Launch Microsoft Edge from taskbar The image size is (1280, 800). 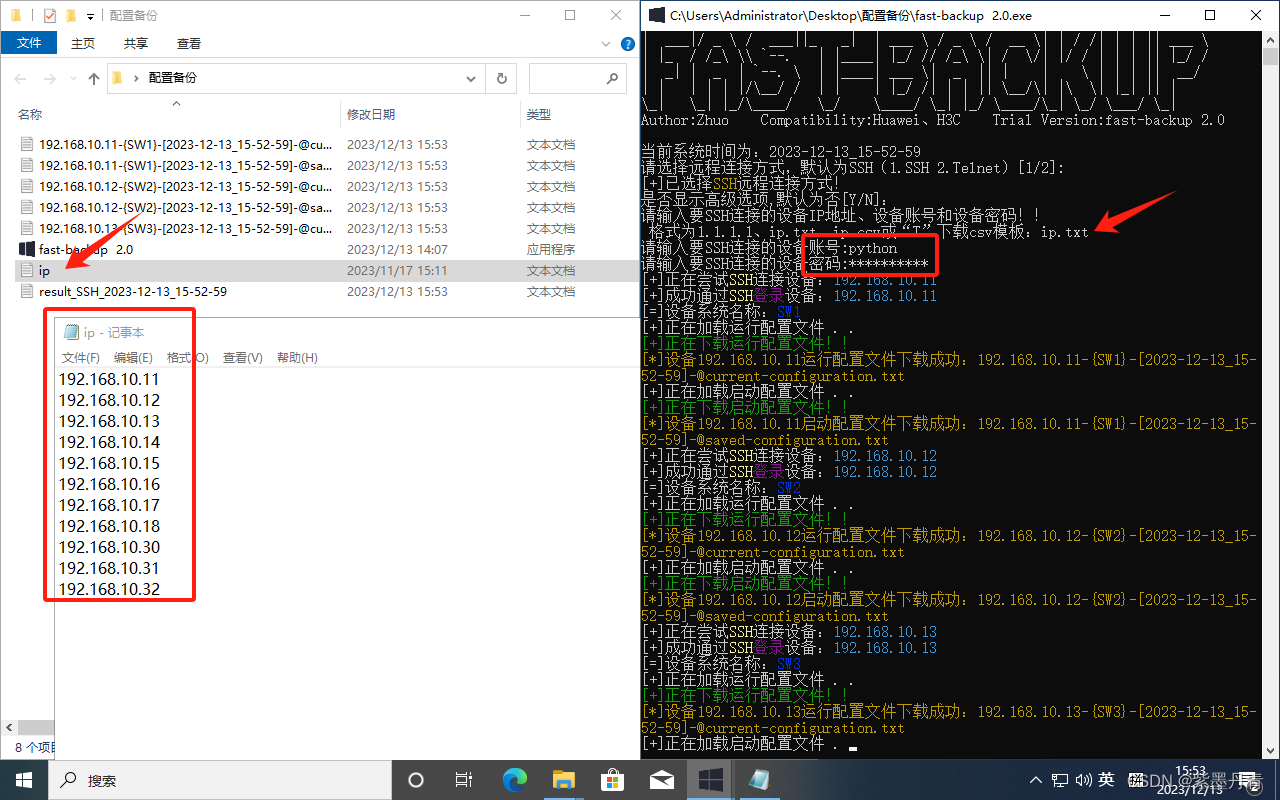[515, 780]
